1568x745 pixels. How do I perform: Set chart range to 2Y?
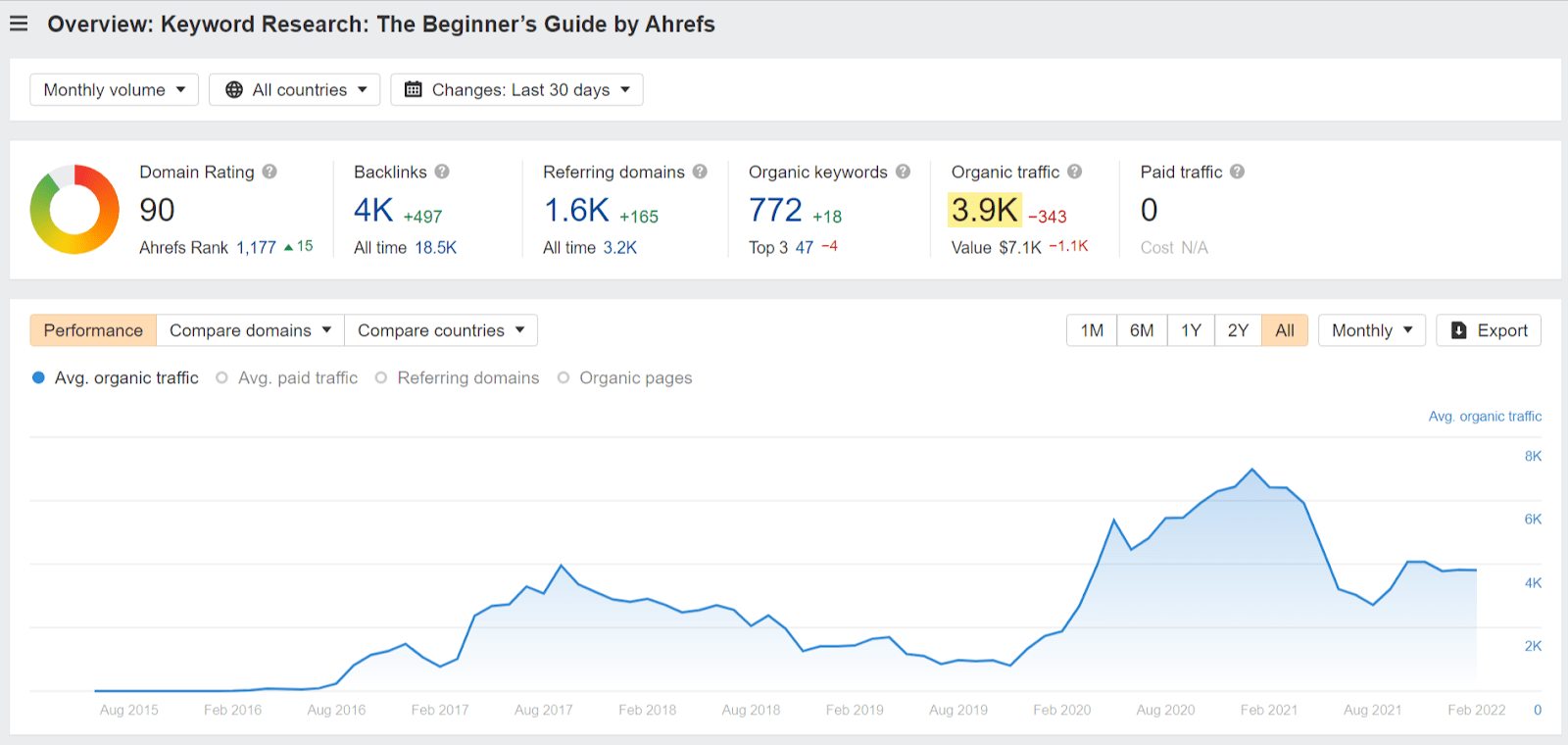pyautogui.click(x=1239, y=330)
